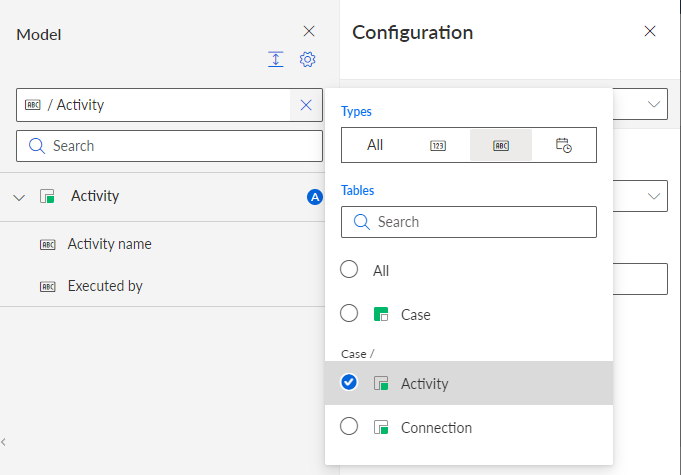
Task: Click the left collapse arrow at bottom-left edge
Action: (x=3, y=442)
